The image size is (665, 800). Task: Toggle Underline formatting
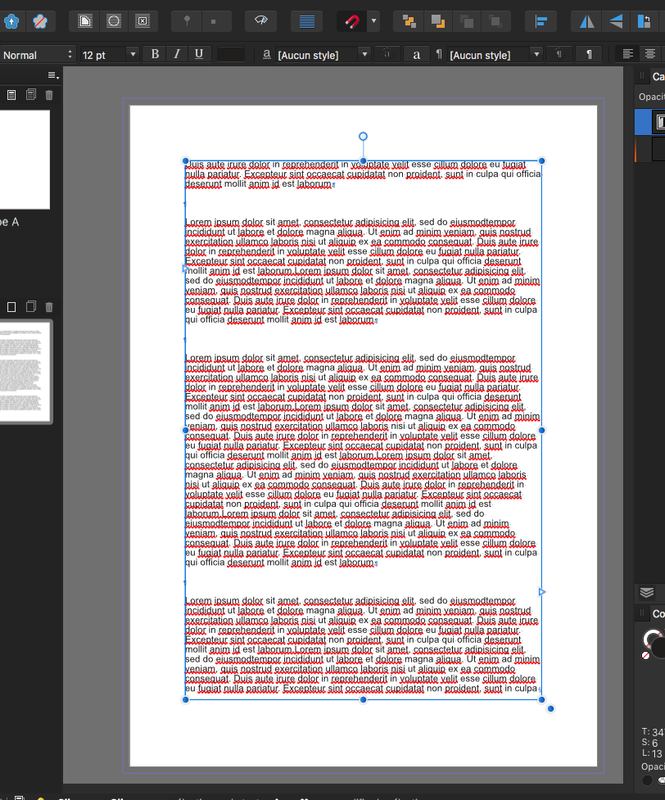[199, 54]
